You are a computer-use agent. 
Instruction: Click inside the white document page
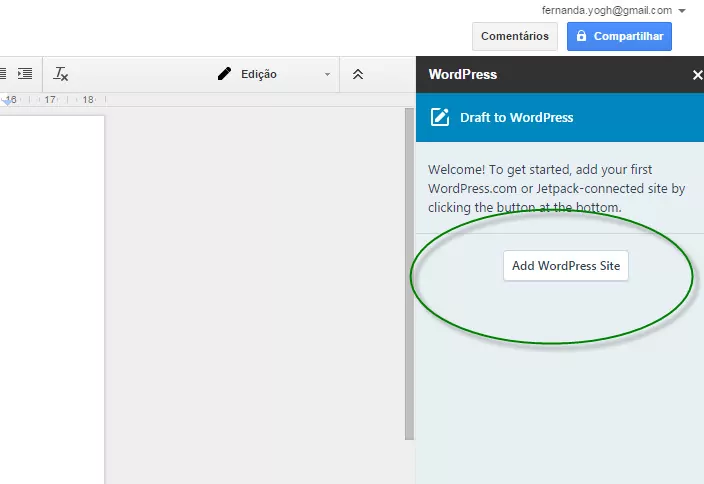pyautogui.click(x=52, y=299)
